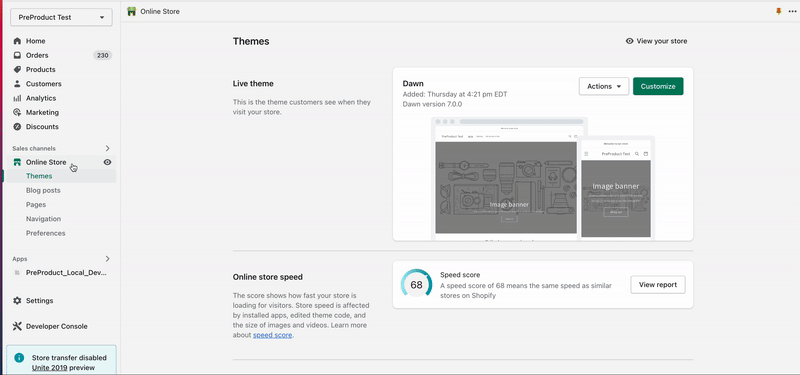Open the three-dots more menu at top right

(792, 11)
